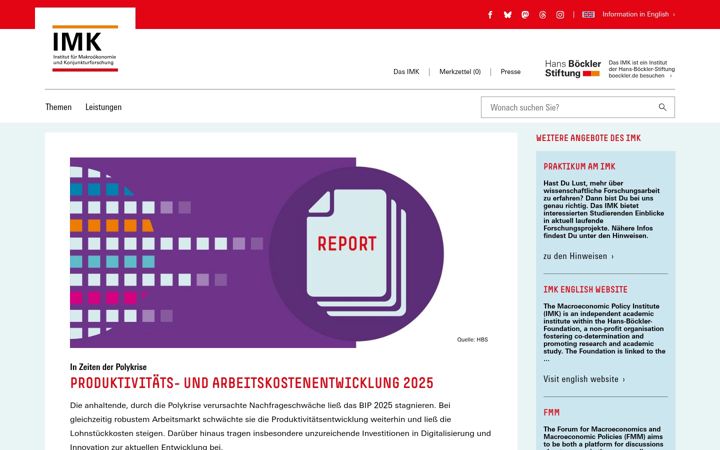
Task: Expand the Themen navigation menu
Action: 58,107
